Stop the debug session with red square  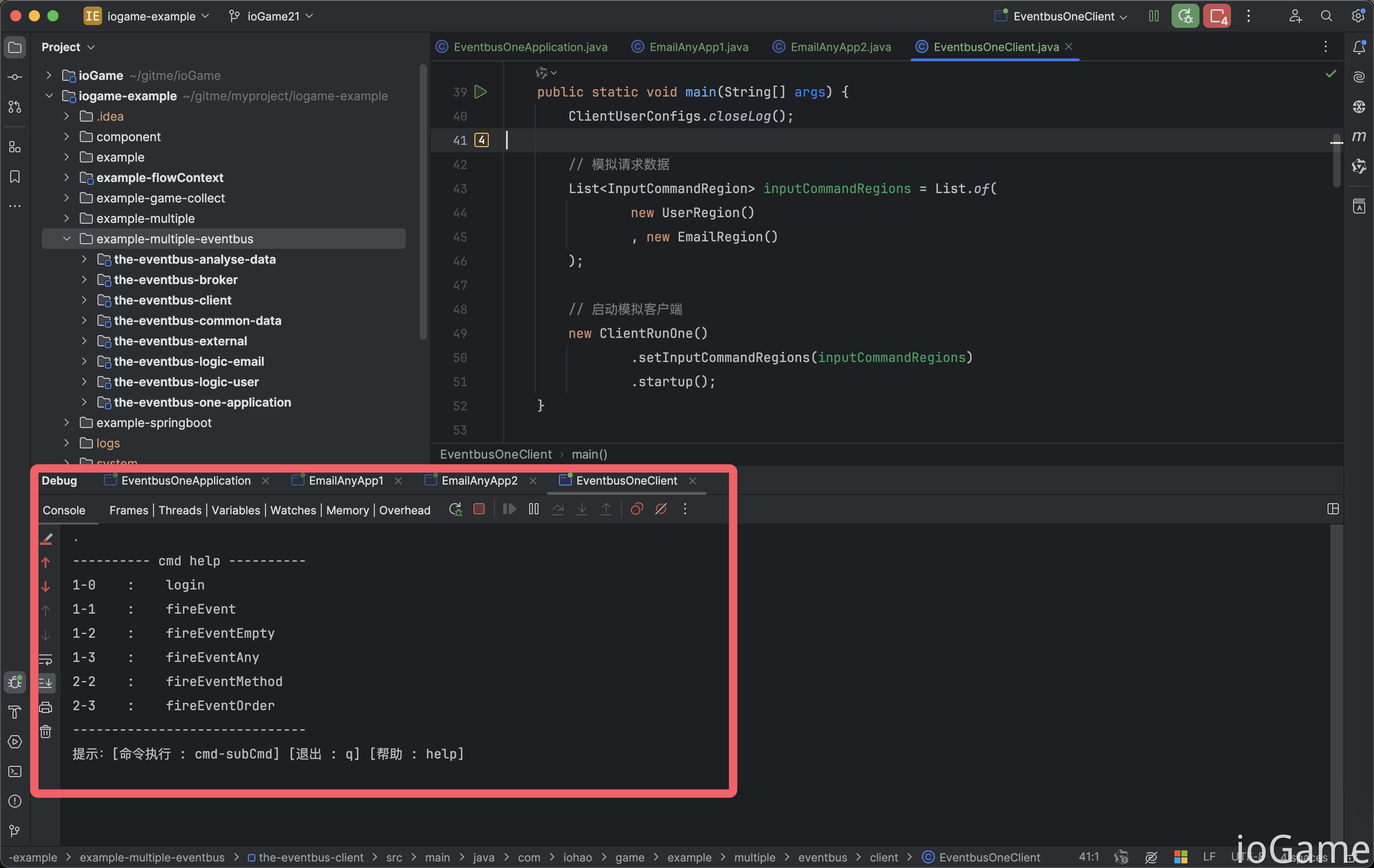click(x=479, y=509)
